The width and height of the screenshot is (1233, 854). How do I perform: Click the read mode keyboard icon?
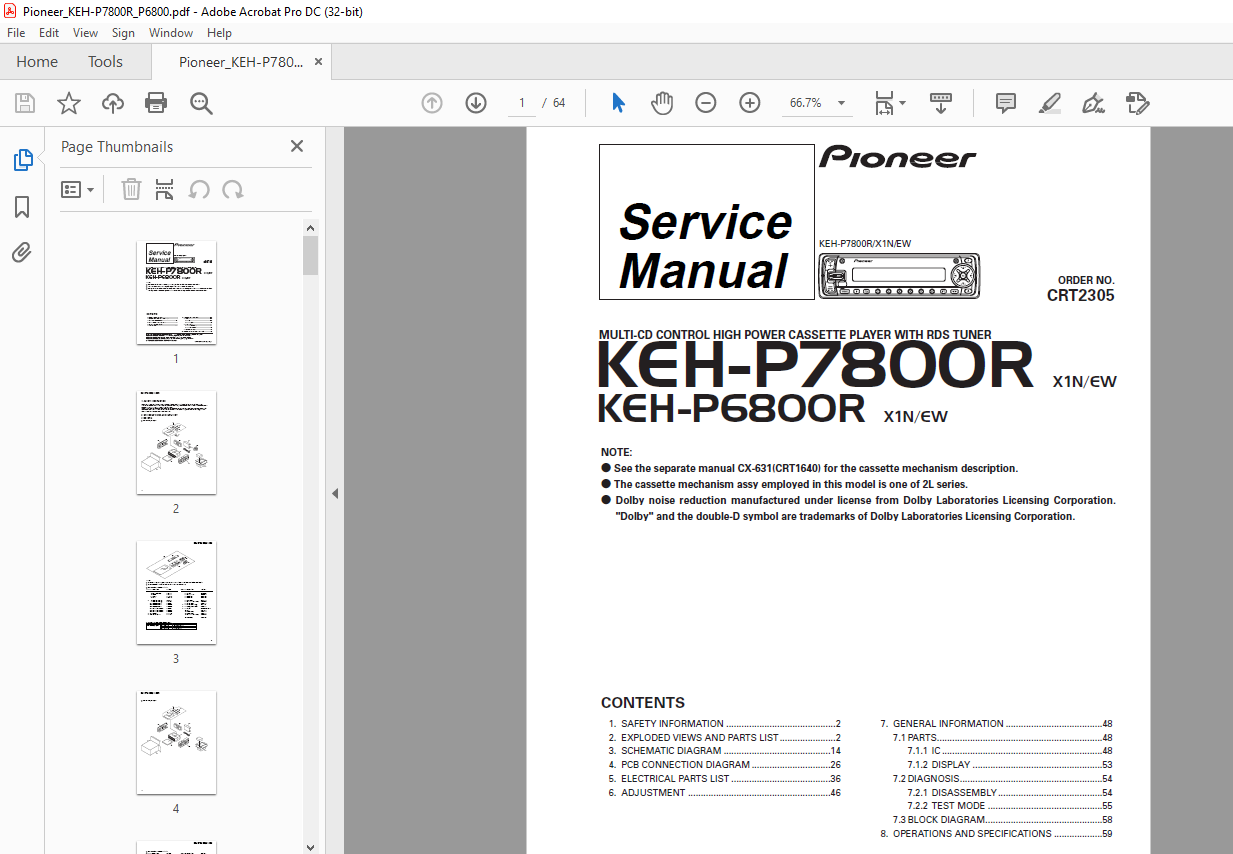coord(940,103)
